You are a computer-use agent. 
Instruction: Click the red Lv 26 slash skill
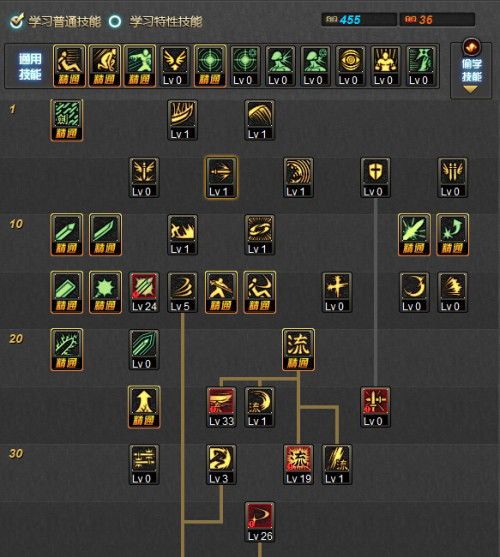[260, 522]
